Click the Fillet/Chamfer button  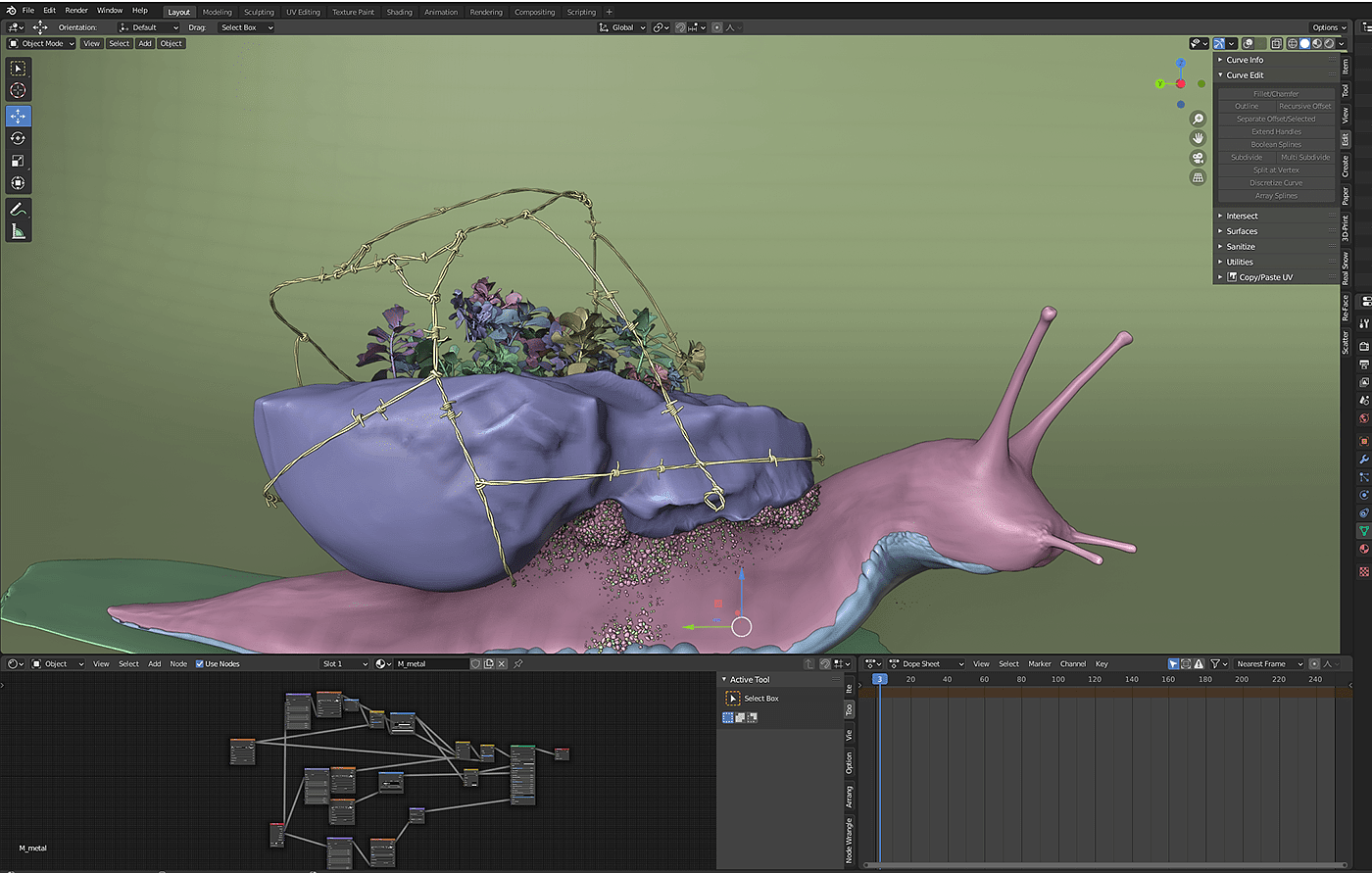(1276, 94)
